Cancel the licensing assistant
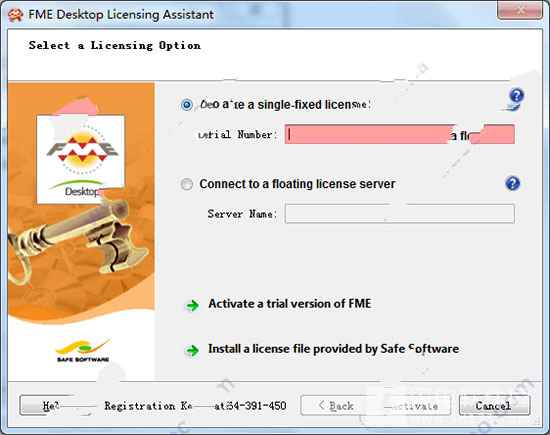 (494, 406)
